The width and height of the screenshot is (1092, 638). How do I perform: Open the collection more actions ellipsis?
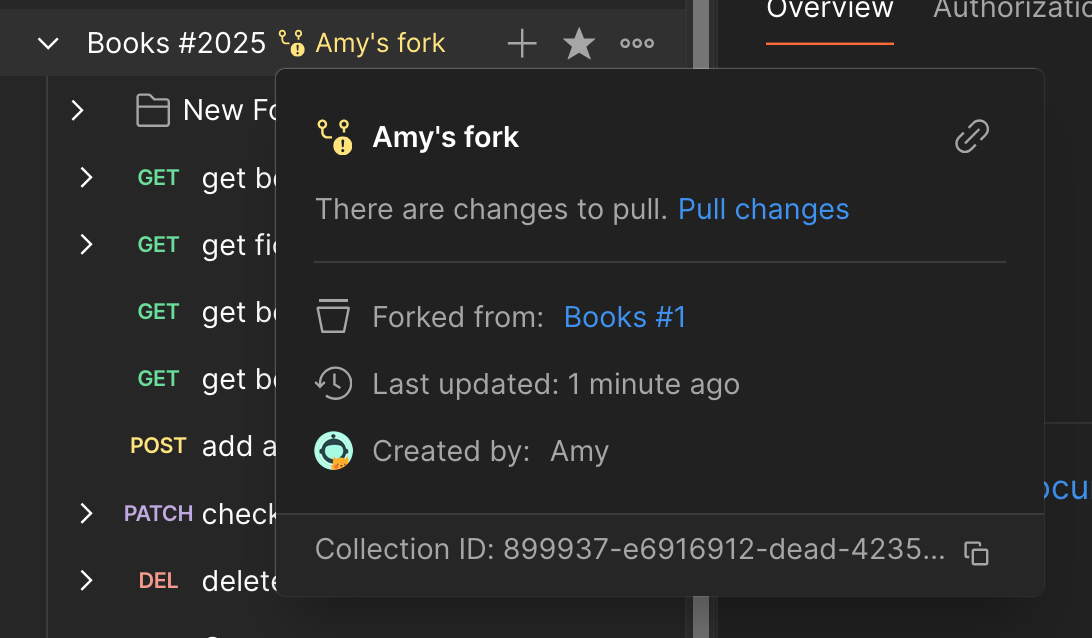pyautogui.click(x=637, y=43)
